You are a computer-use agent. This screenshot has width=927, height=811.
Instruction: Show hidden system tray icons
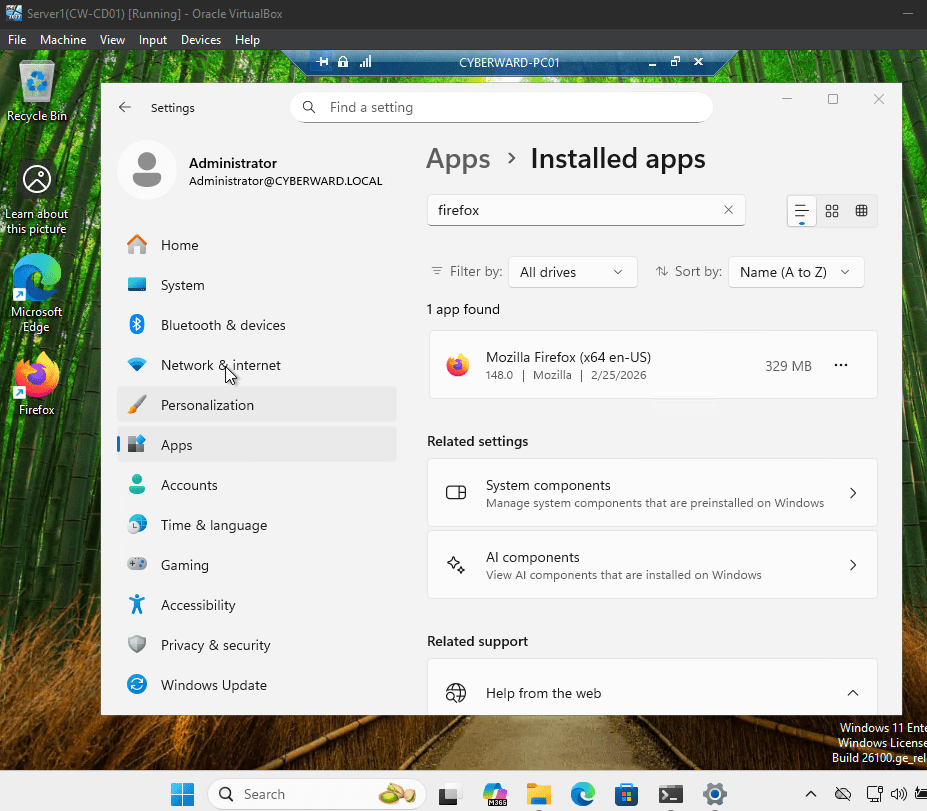811,794
